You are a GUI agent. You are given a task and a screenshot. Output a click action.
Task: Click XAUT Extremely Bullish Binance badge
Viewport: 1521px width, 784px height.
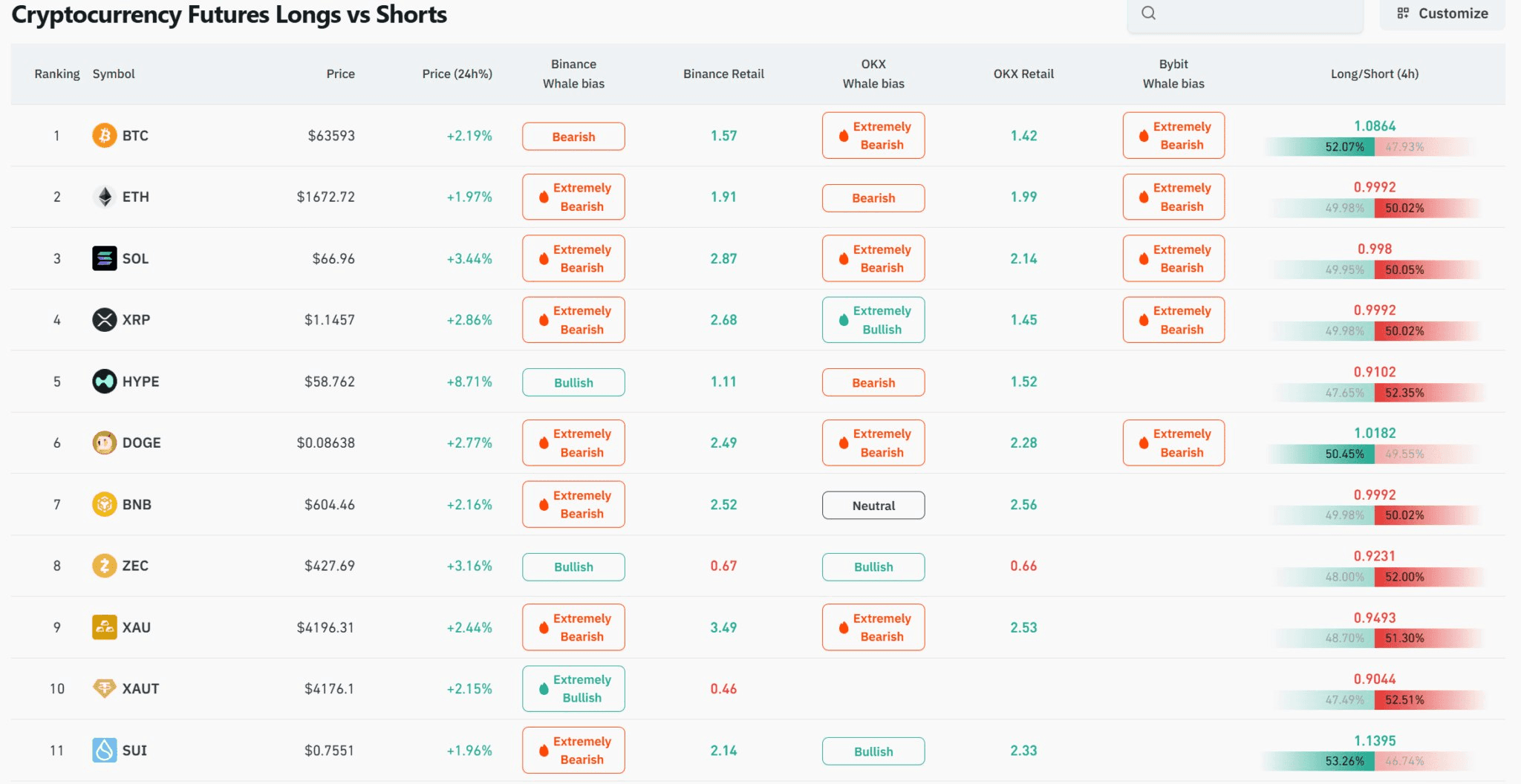coord(573,689)
